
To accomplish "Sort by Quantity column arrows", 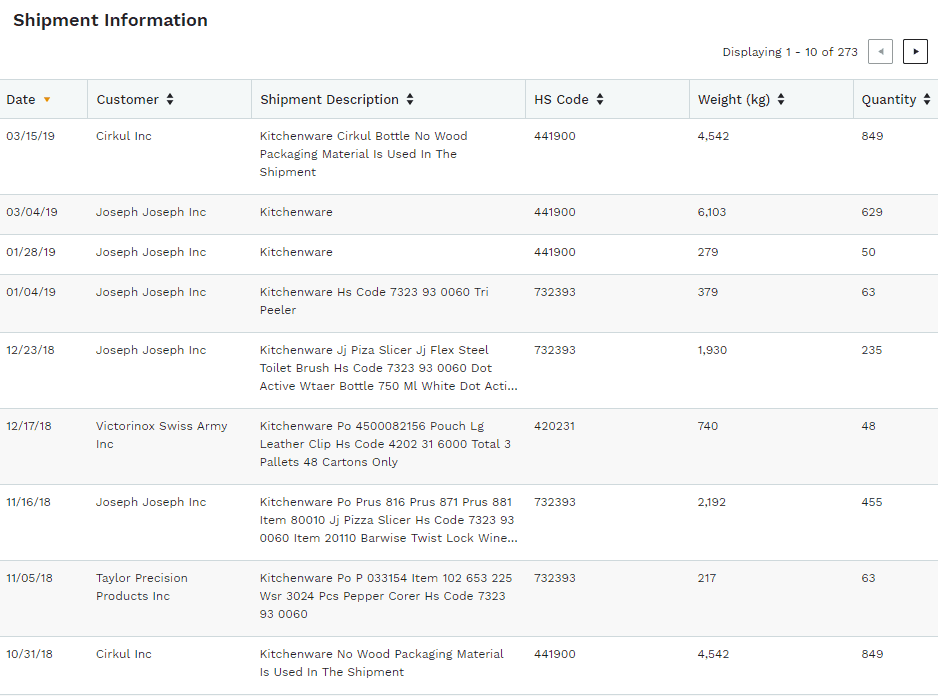I will coord(927,99).
